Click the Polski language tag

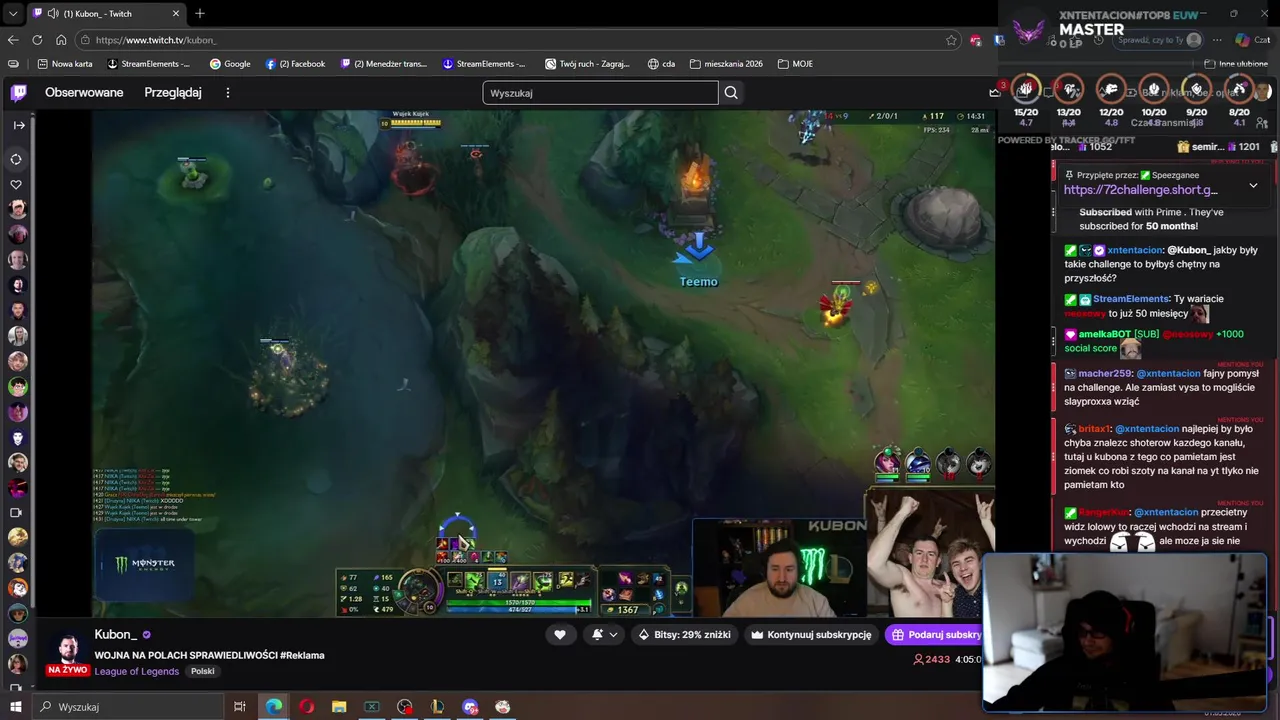(x=203, y=671)
